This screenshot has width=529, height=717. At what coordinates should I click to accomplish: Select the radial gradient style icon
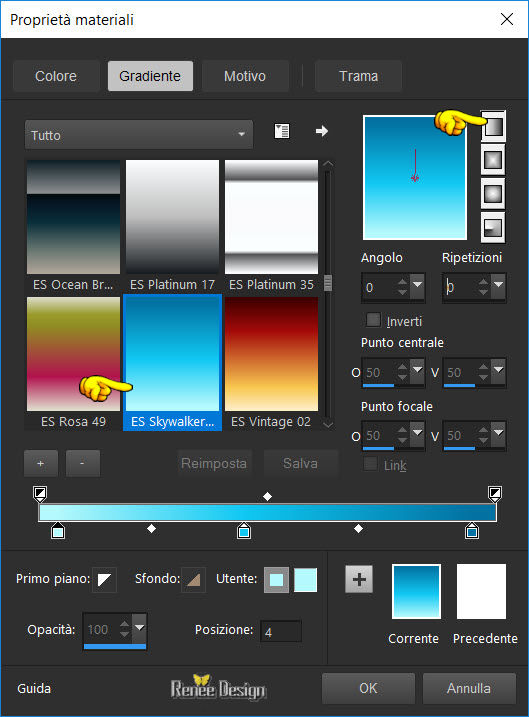493,227
